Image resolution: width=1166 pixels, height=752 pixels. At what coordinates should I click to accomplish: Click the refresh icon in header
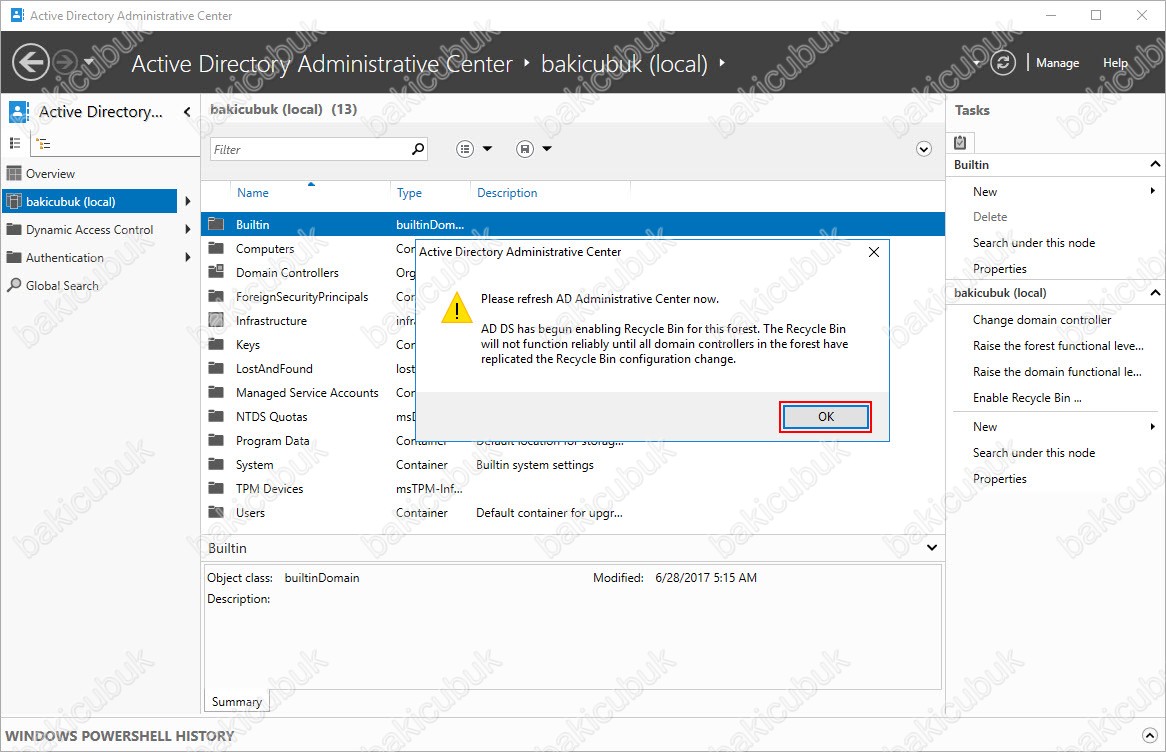click(x=1003, y=62)
